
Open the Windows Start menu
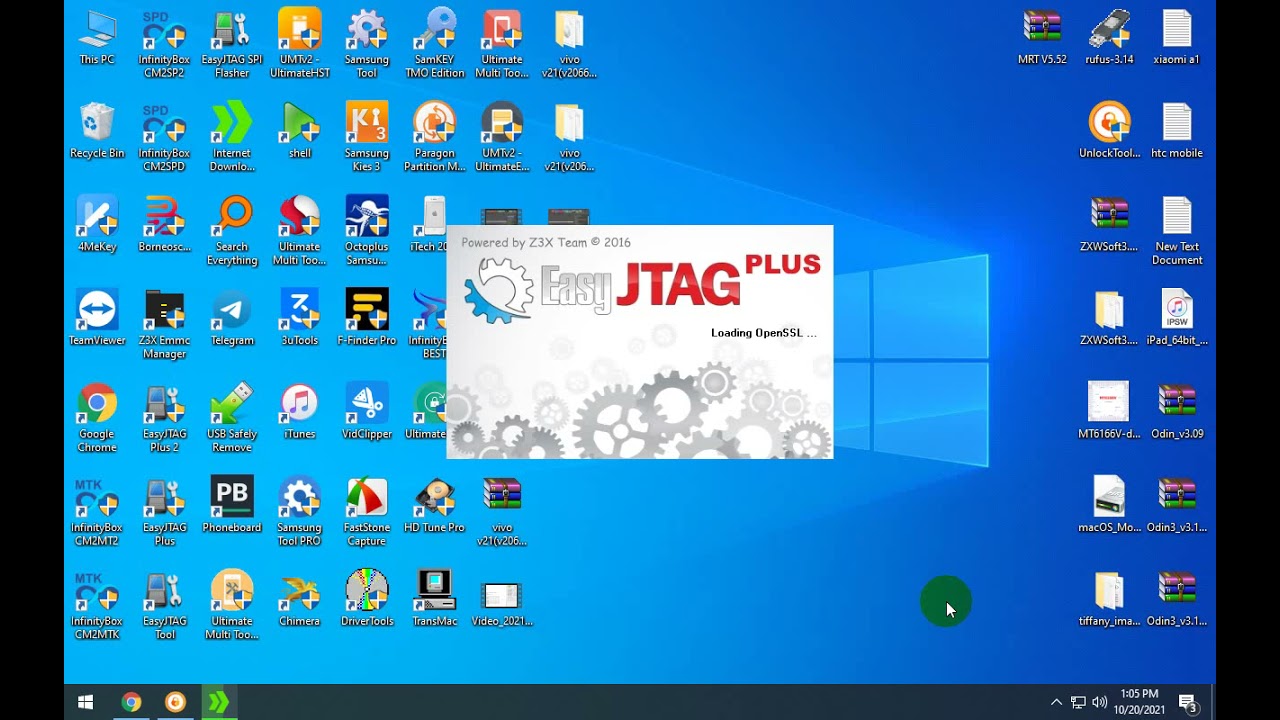point(86,702)
